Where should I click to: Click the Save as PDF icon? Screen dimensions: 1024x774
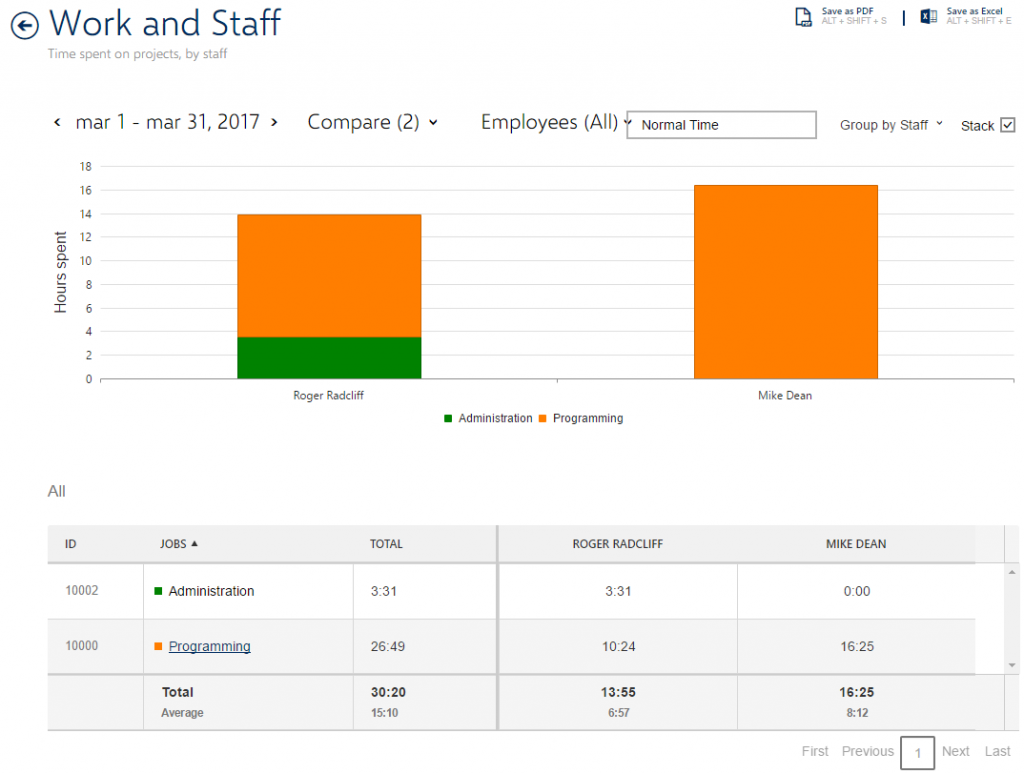point(803,16)
